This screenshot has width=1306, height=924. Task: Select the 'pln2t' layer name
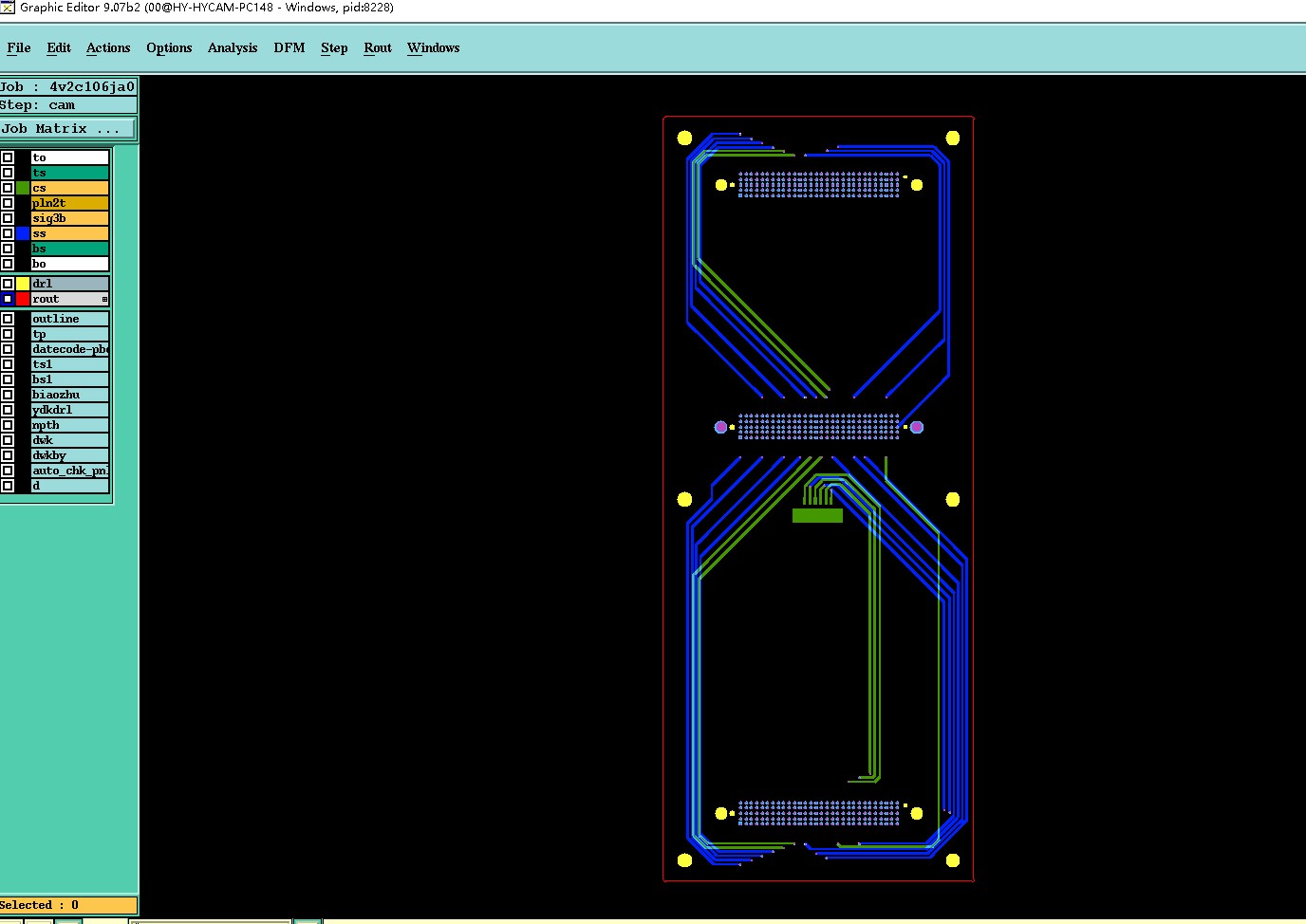click(70, 203)
